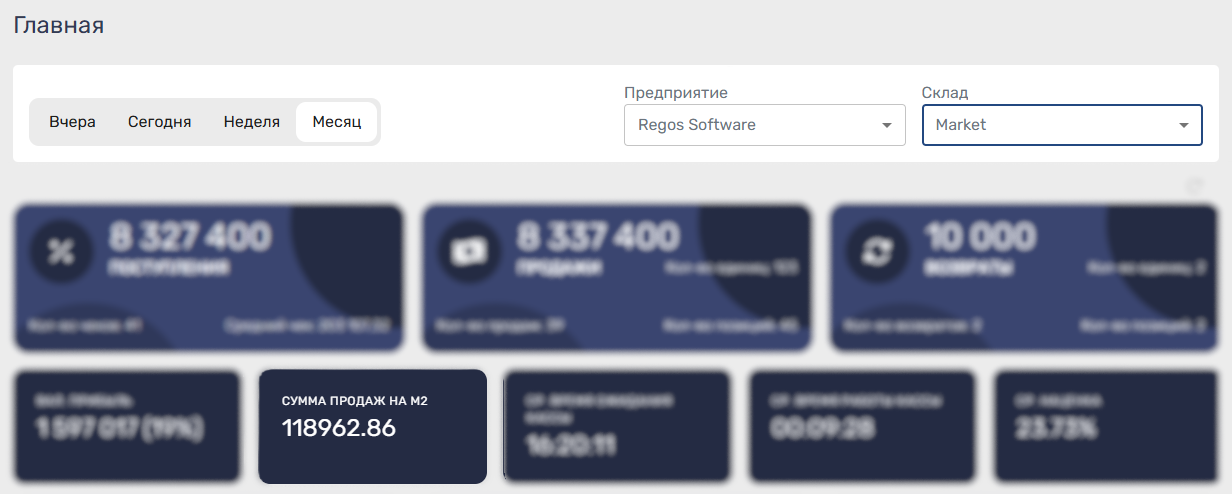Click the 8 337 400 sales total
1232x494 pixels.
click(x=597, y=237)
